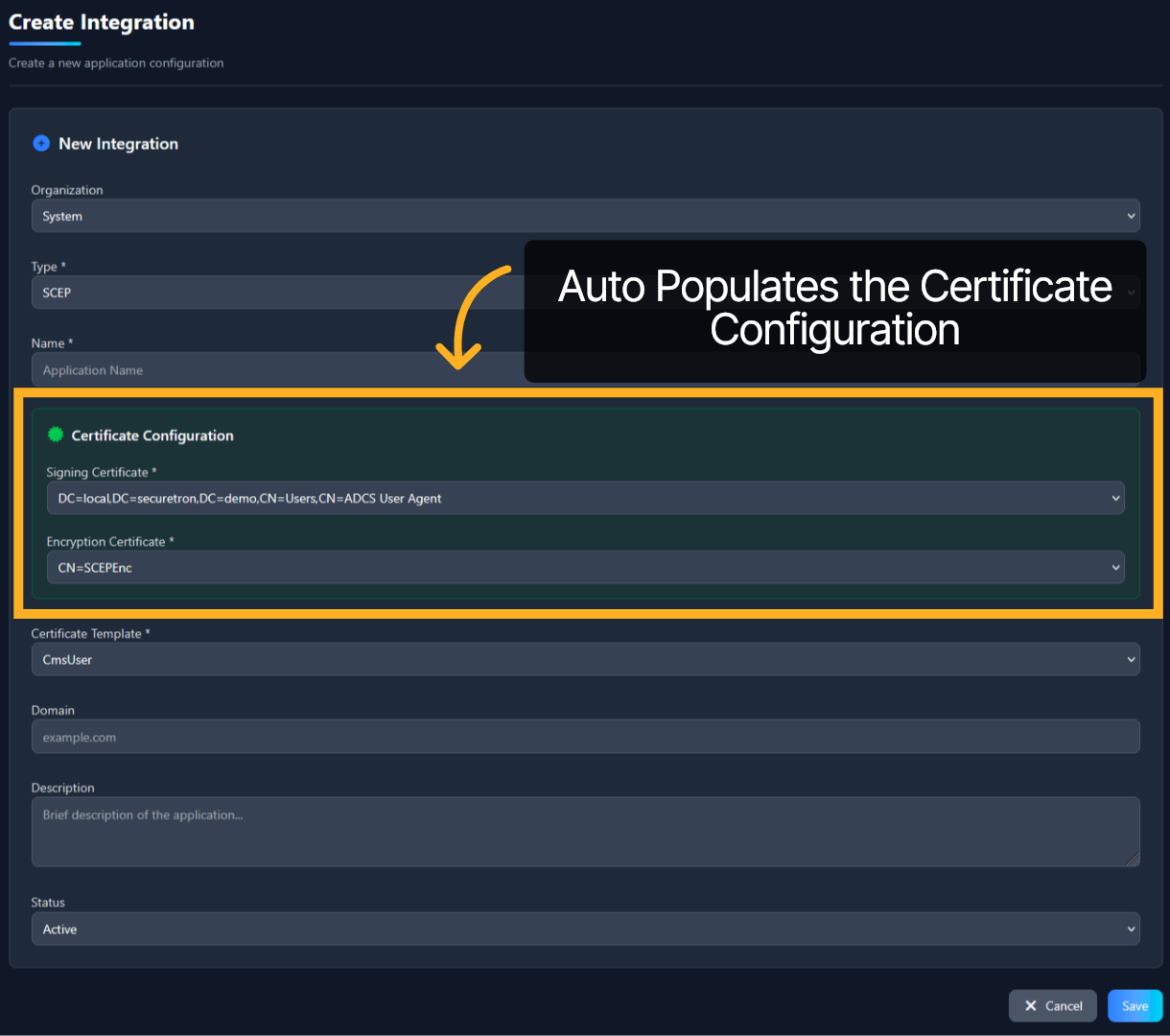
Task: Click the chevron on the Certificate Template dropdown
Action: click(x=1130, y=659)
